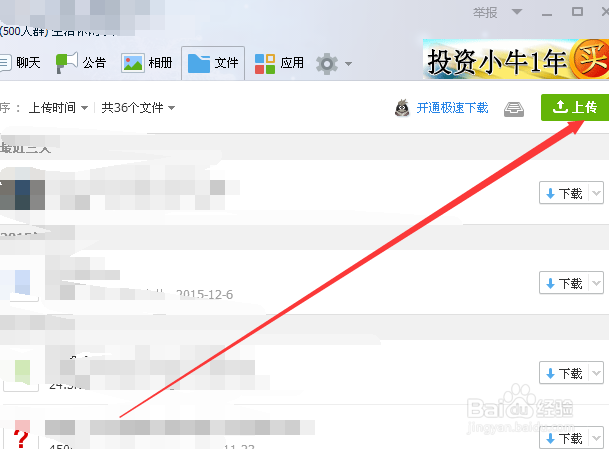609x449 pixels.
Task: Click the blue file icon of the 2015-12-6 file
Action: [x=19, y=285]
